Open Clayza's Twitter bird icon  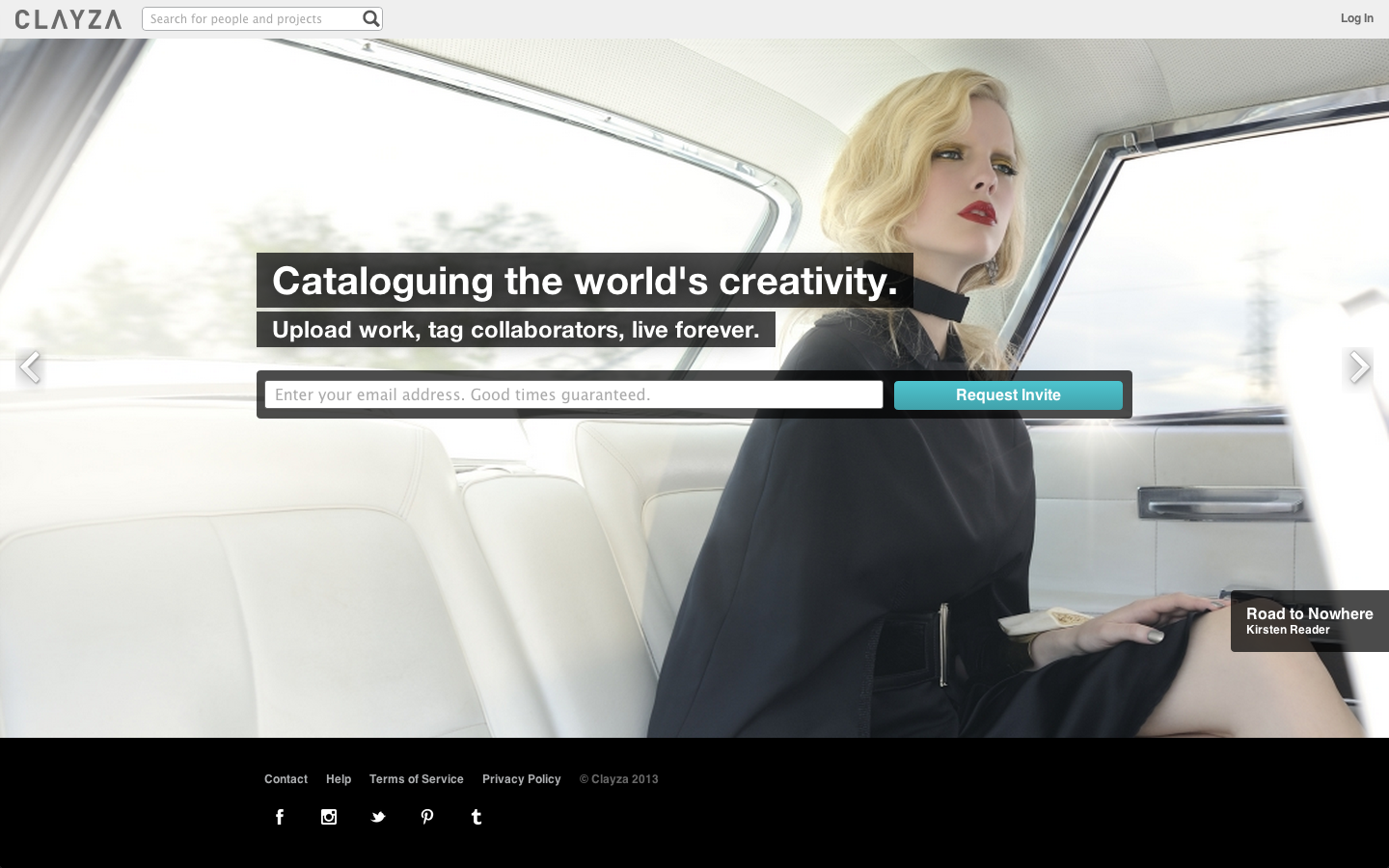(x=378, y=817)
